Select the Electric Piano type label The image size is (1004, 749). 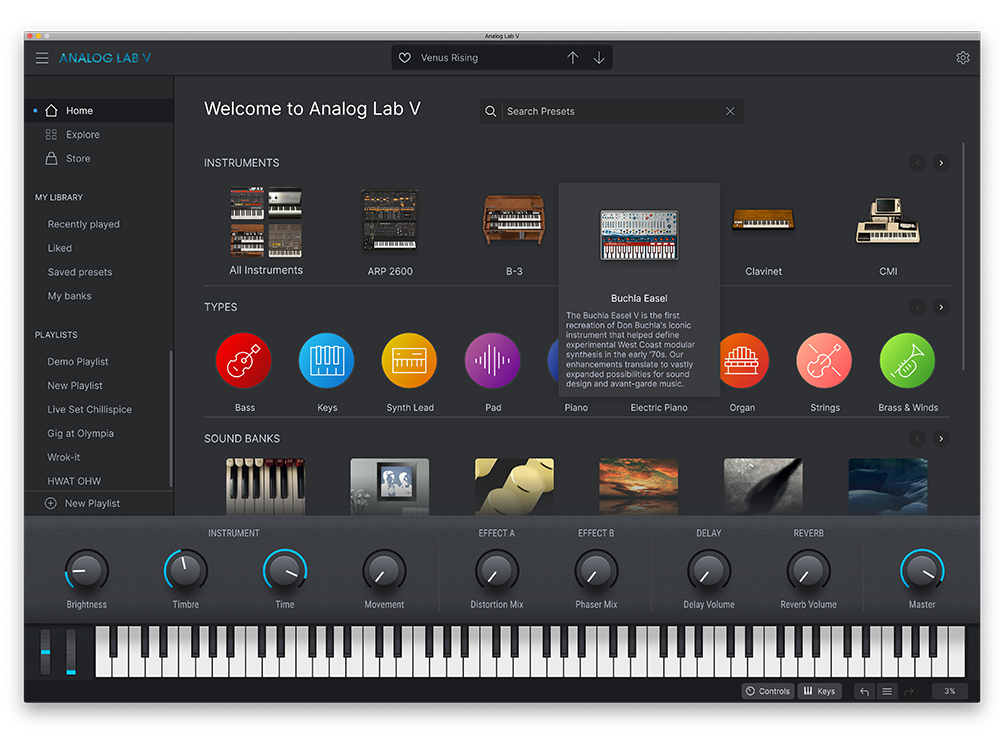click(659, 408)
